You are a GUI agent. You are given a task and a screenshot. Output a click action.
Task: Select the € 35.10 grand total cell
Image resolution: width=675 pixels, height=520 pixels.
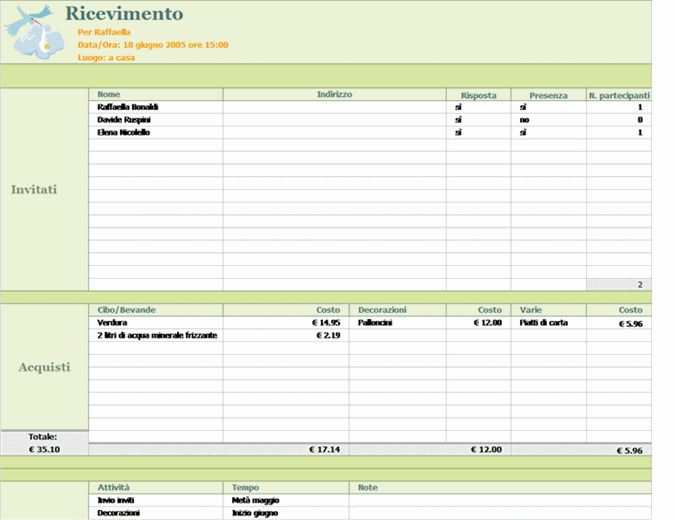tap(43, 450)
